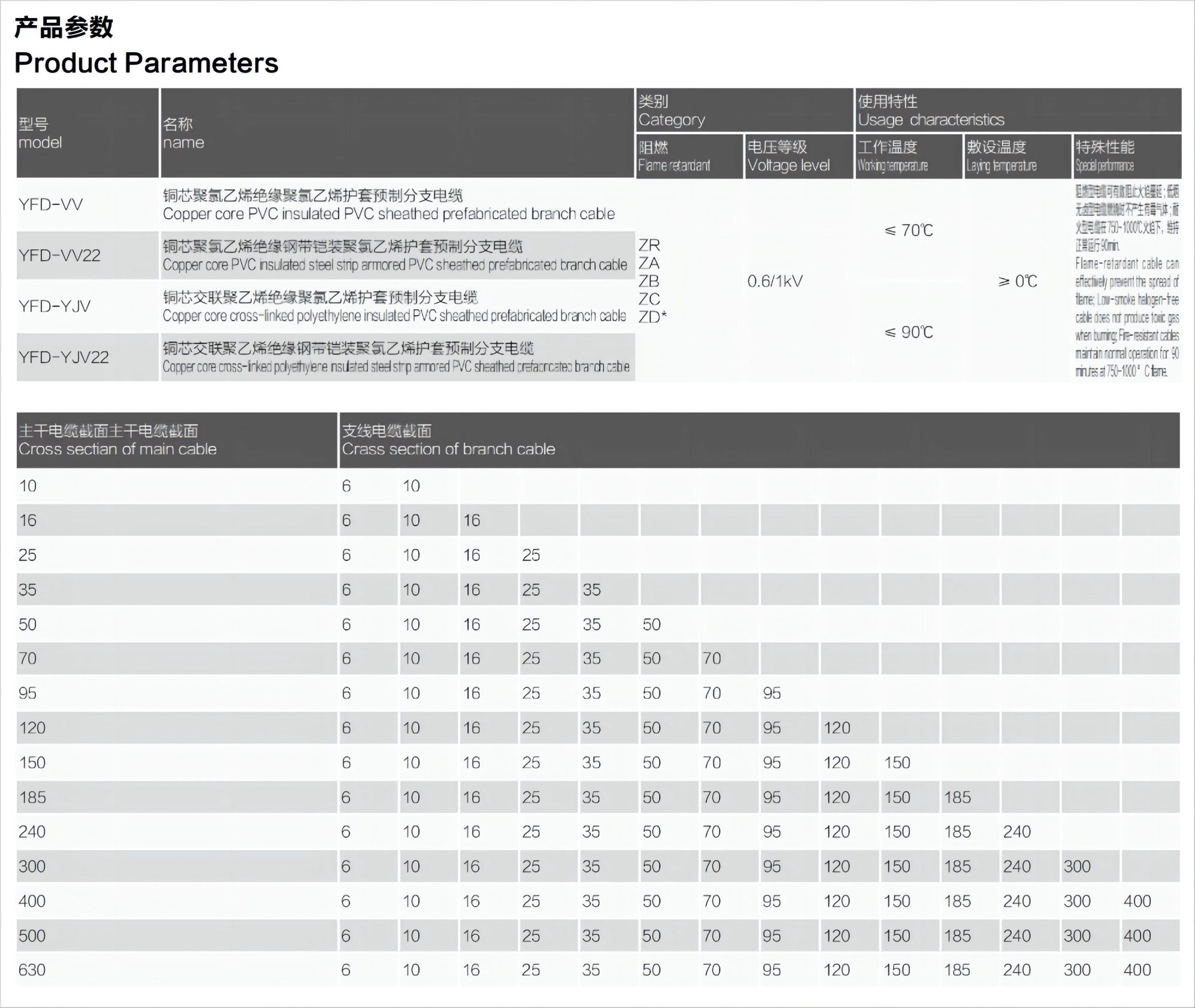Click working temperature '≤ 90℃'
The height and width of the screenshot is (1008, 1195).
click(909, 332)
